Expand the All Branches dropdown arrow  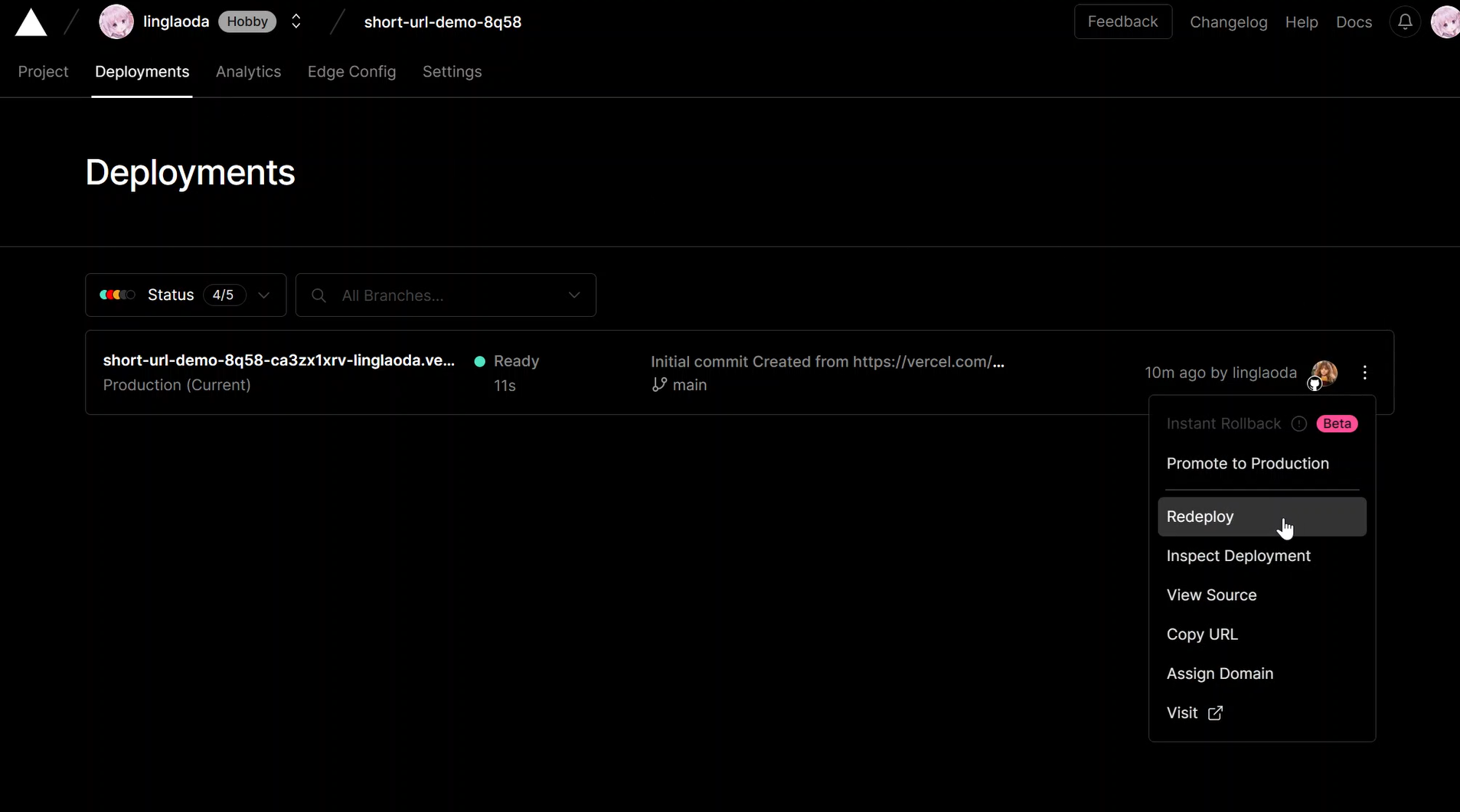(x=574, y=295)
